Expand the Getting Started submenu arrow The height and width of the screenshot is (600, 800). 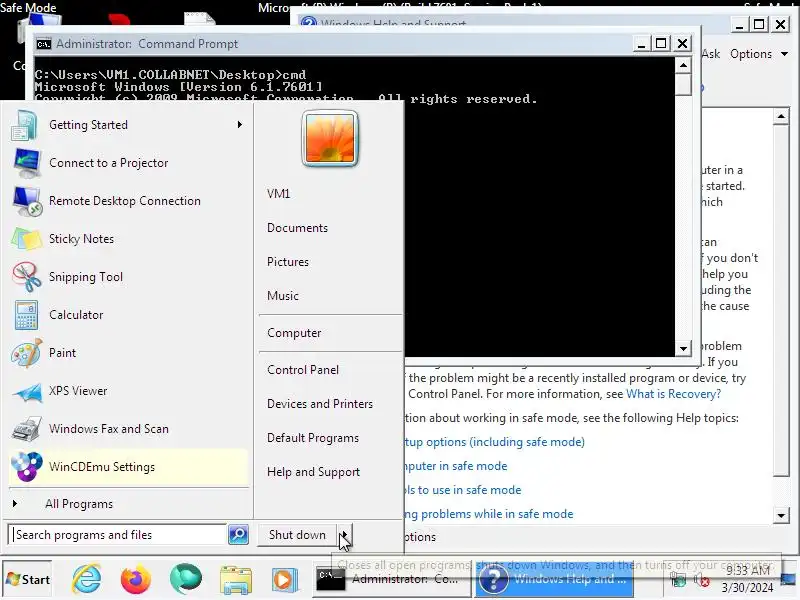pos(239,125)
